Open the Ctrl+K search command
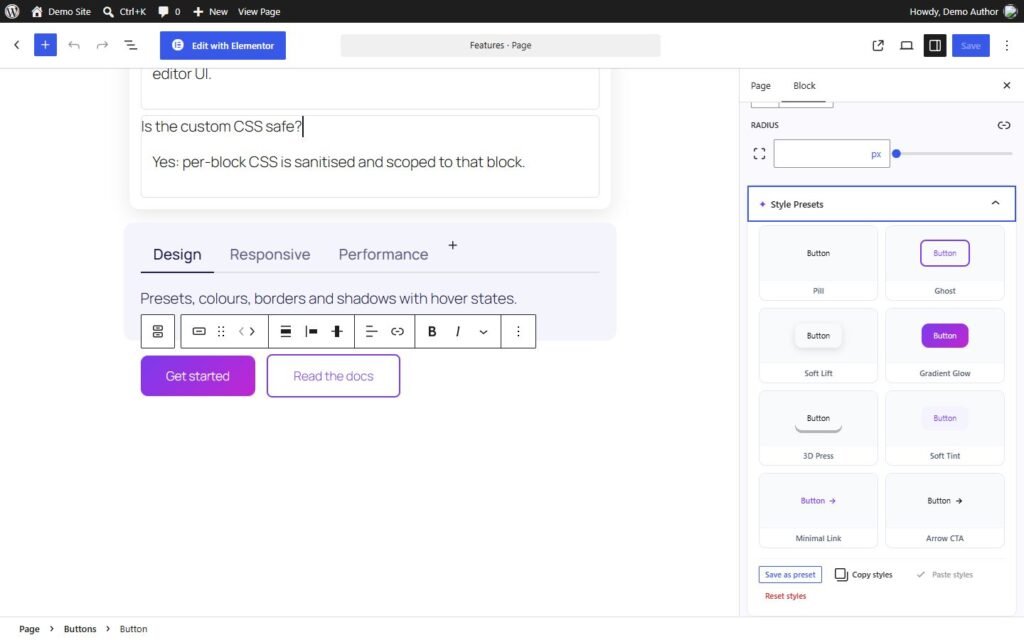This screenshot has height=640, width=1024. click(124, 11)
